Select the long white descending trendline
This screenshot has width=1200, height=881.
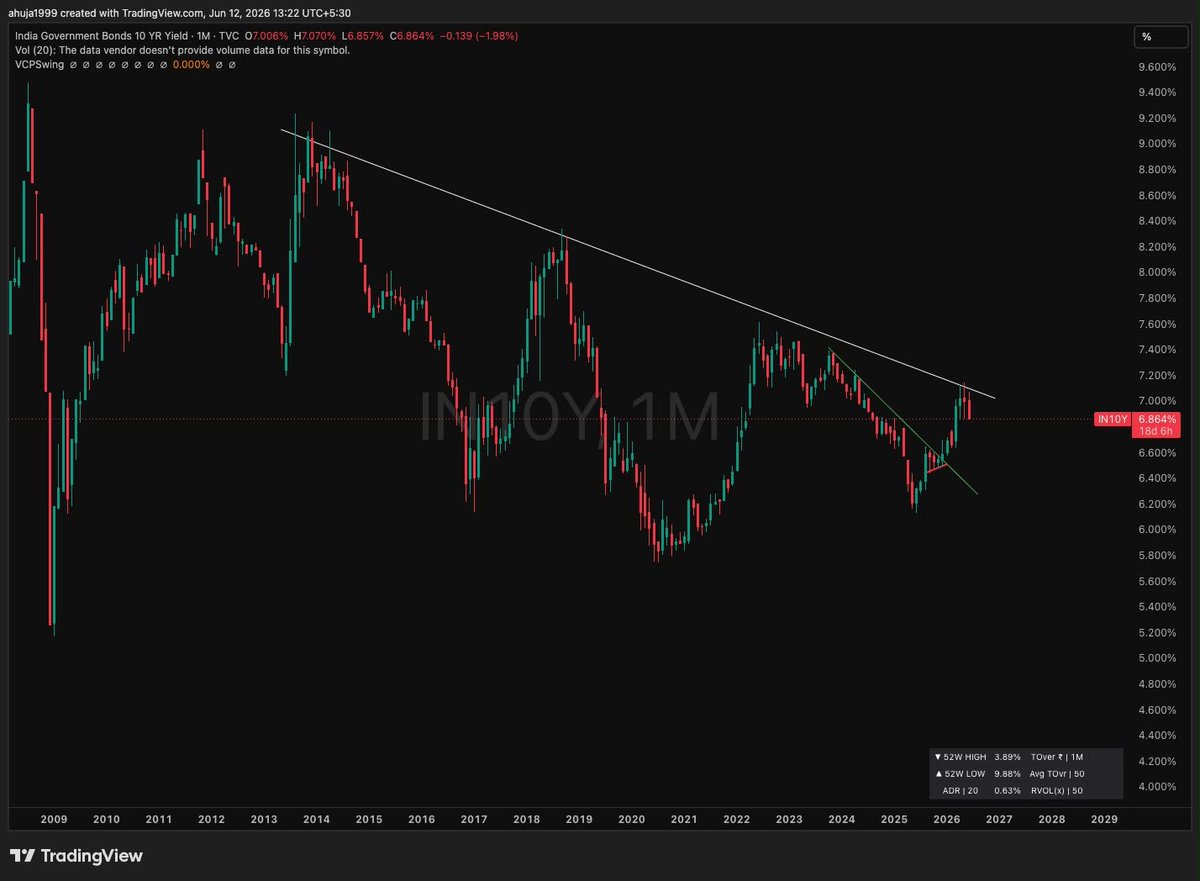point(638,264)
